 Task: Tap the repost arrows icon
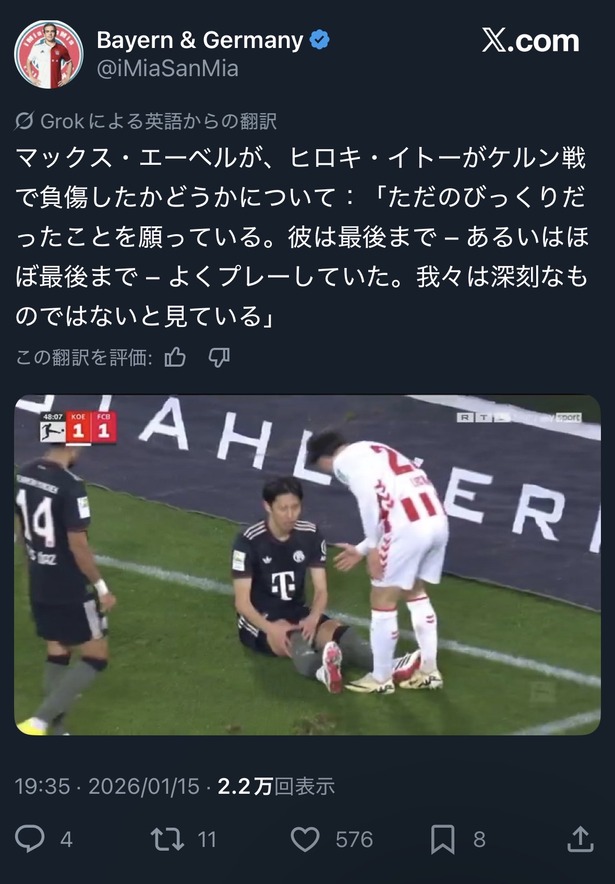click(x=167, y=839)
